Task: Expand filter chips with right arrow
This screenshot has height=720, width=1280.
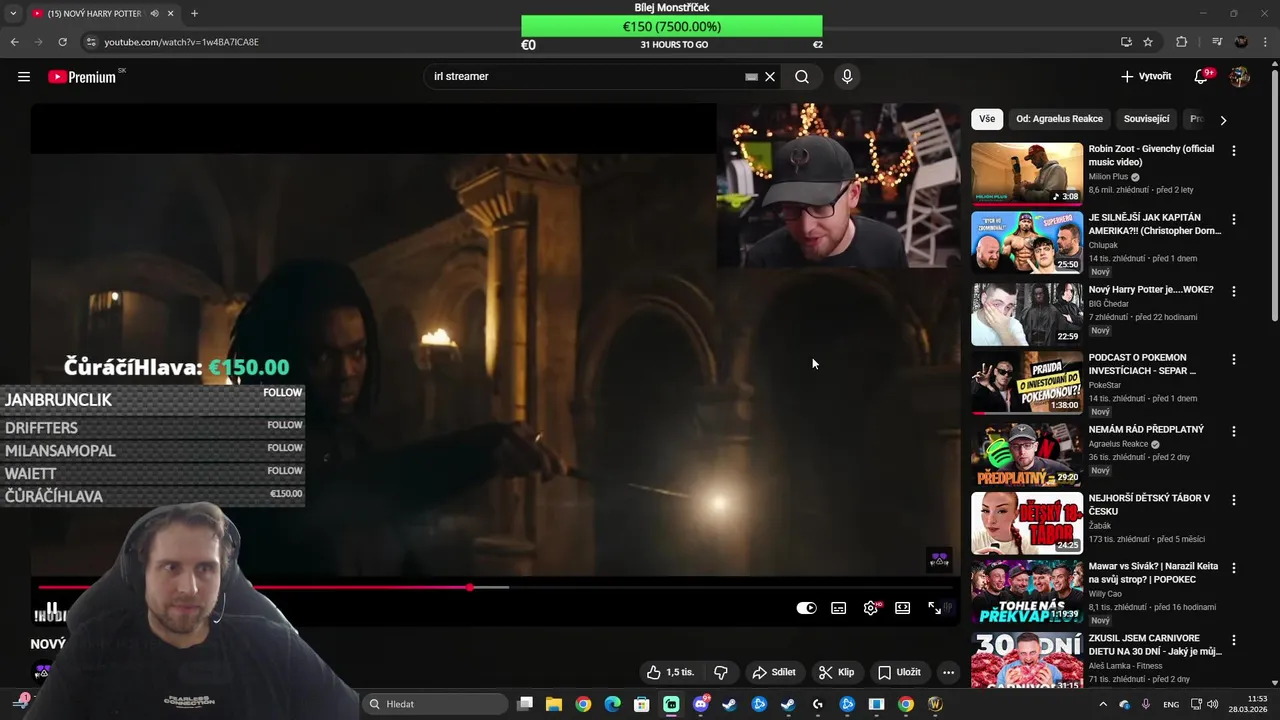Action: pos(1223,120)
